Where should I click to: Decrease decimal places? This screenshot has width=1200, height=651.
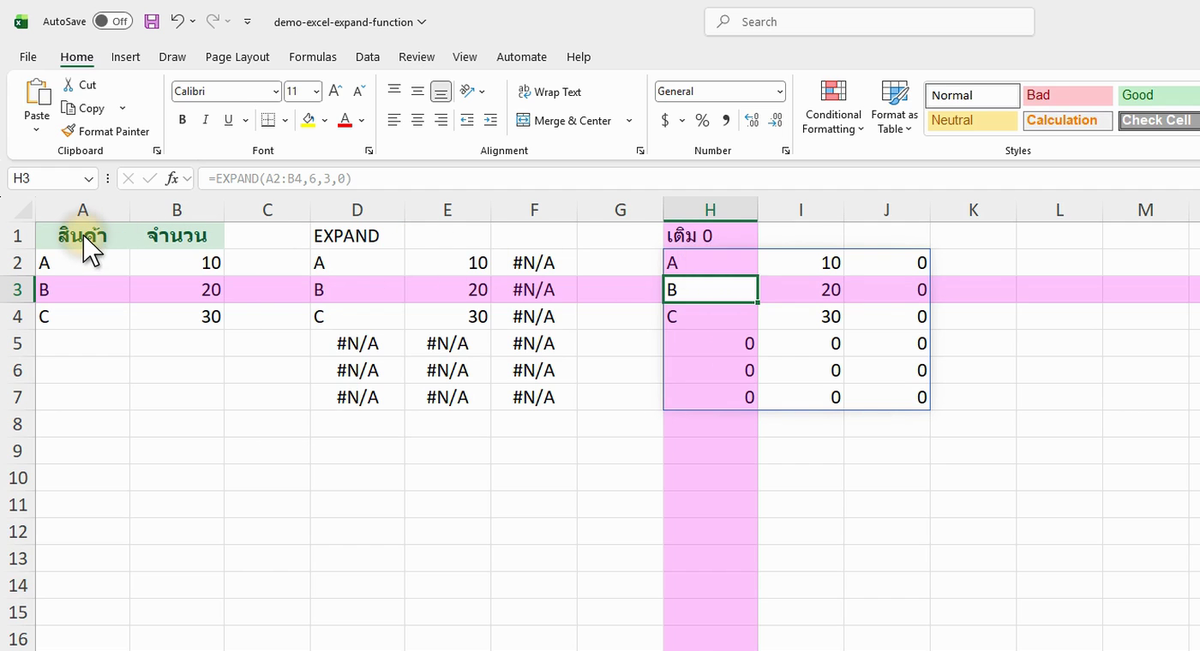776,120
